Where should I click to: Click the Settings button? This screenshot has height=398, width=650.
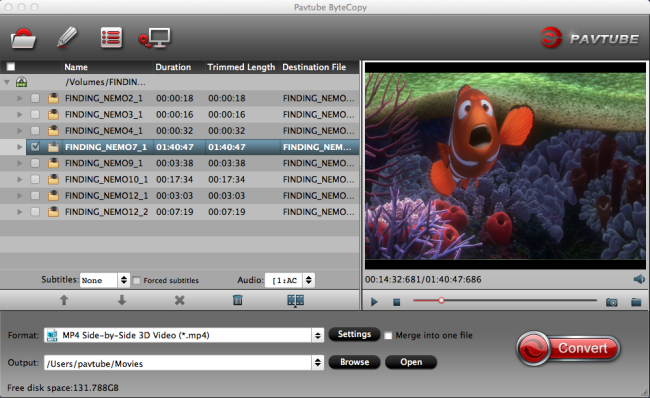click(354, 334)
